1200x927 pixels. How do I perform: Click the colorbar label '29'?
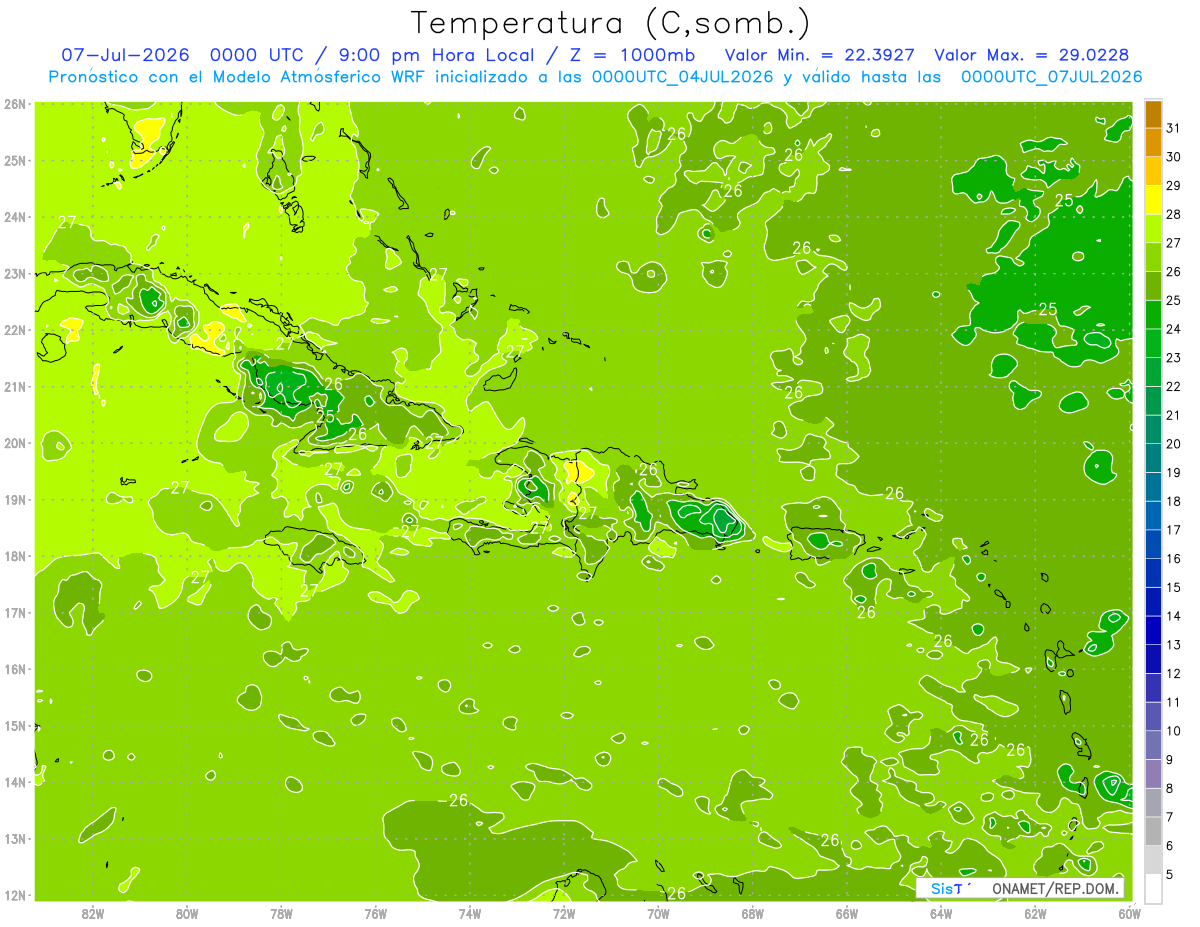click(1174, 186)
